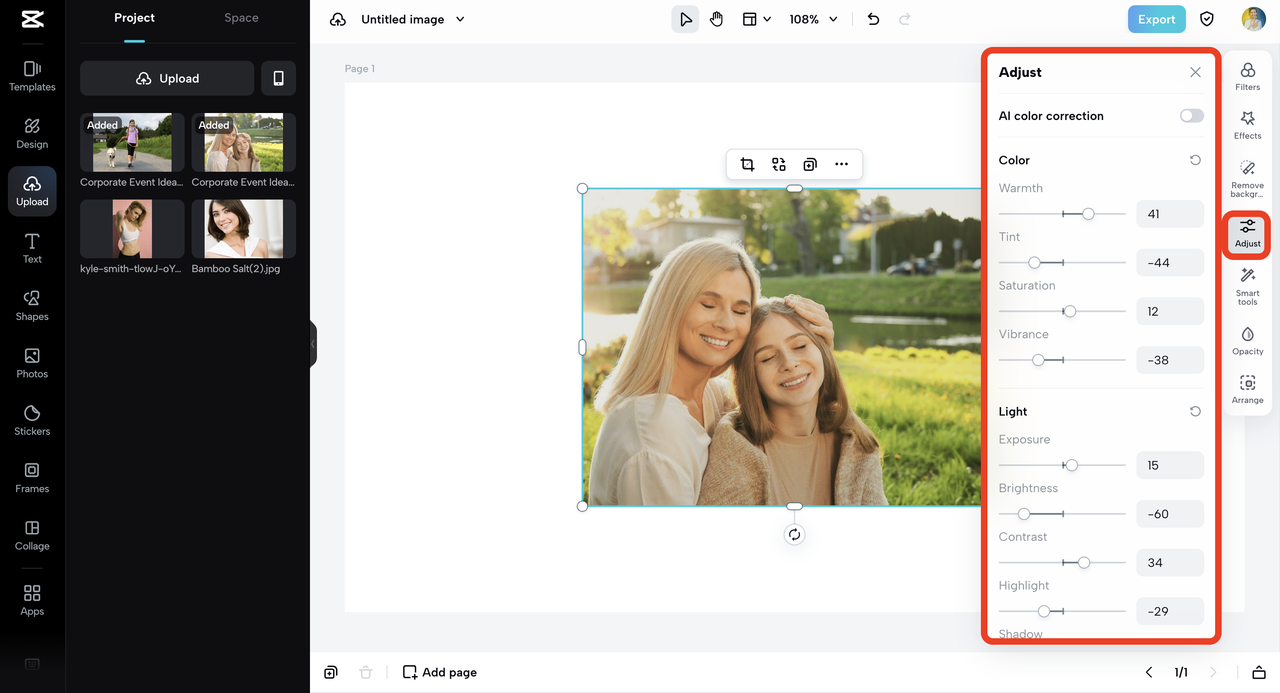Click the CapCut logo icon
This screenshot has width=1280, height=693.
point(32,19)
